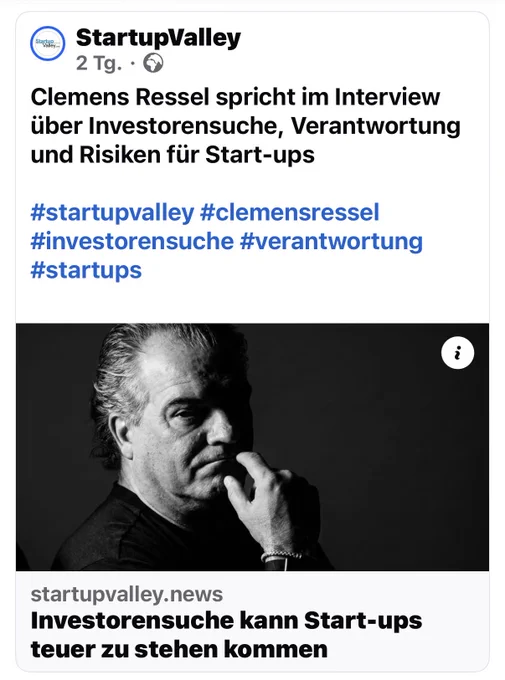Select the #verantwortung hashtag
Screen dimensions: 505x680
(x=331, y=241)
